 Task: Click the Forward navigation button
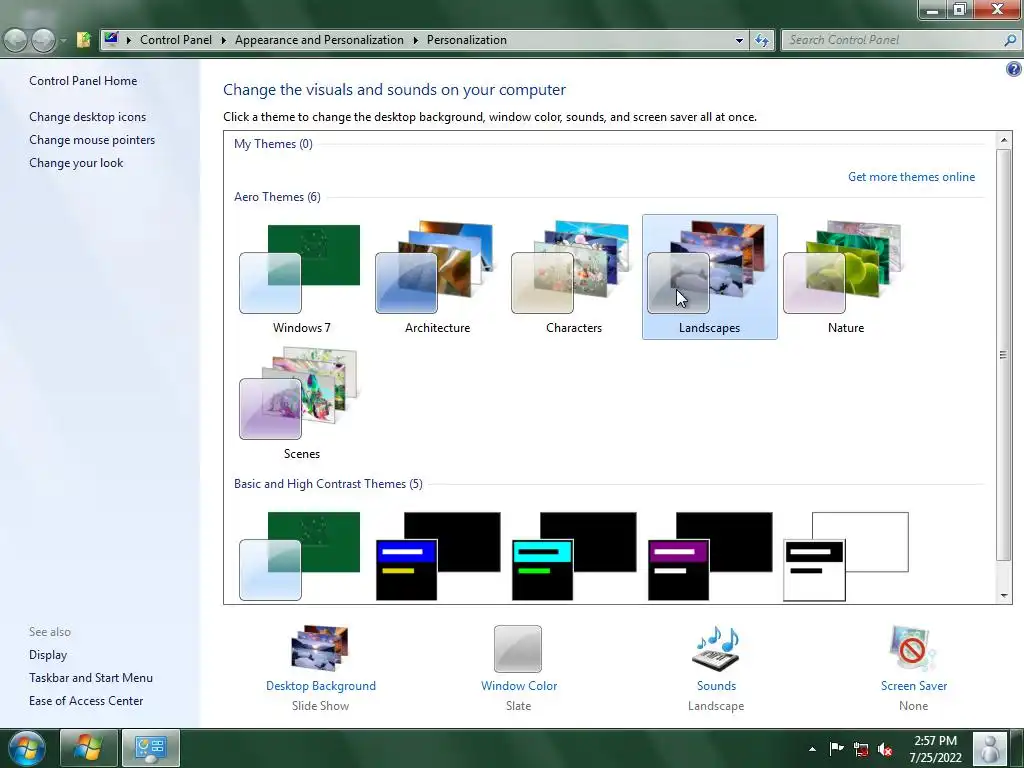pyautogui.click(x=43, y=40)
